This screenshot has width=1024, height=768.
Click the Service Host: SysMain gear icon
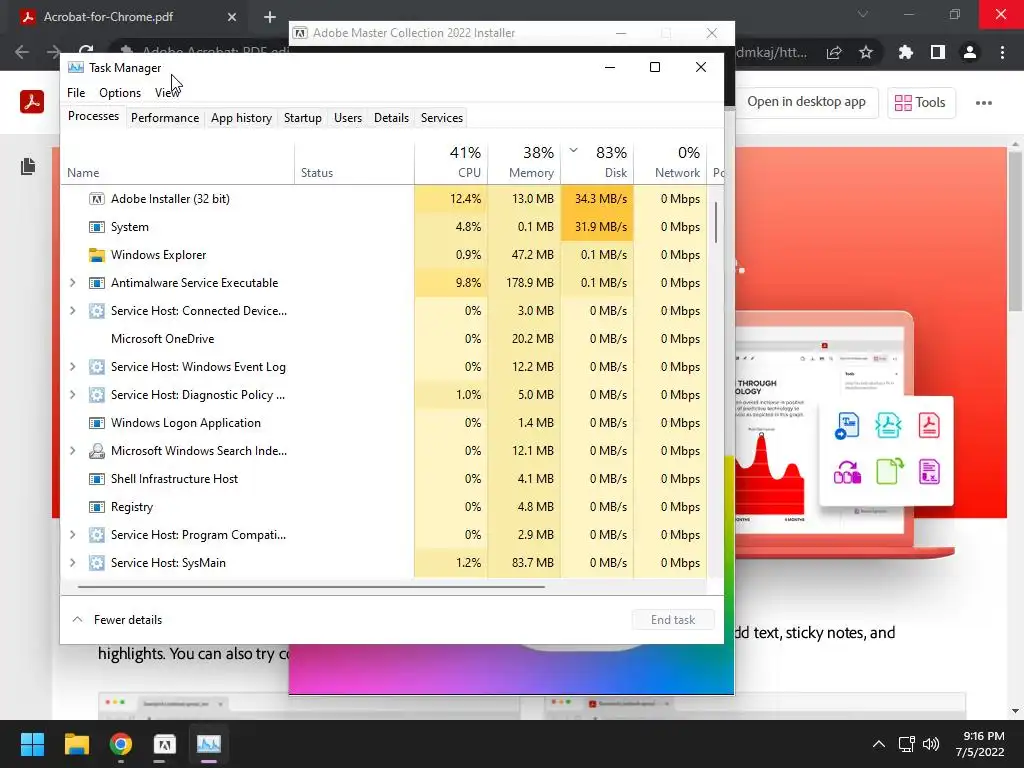(97, 563)
